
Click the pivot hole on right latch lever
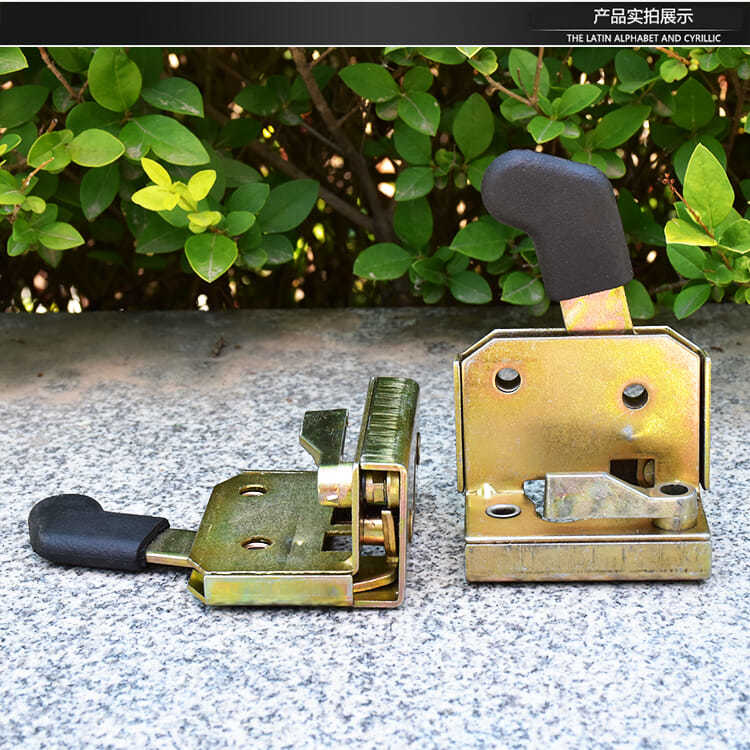point(676,490)
